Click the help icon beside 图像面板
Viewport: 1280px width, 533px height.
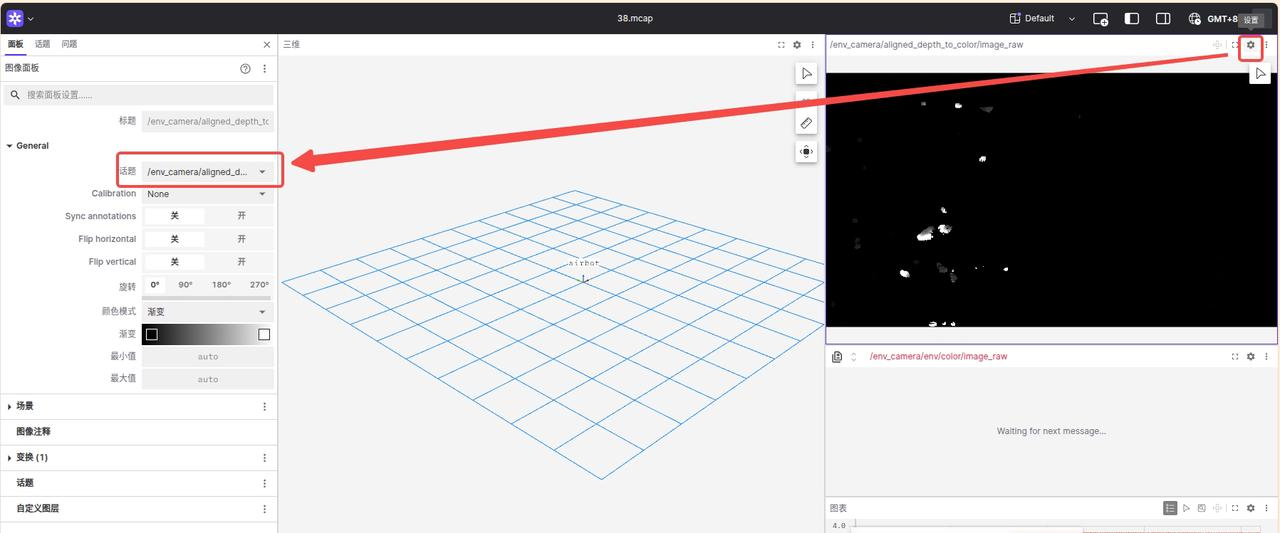[245, 69]
